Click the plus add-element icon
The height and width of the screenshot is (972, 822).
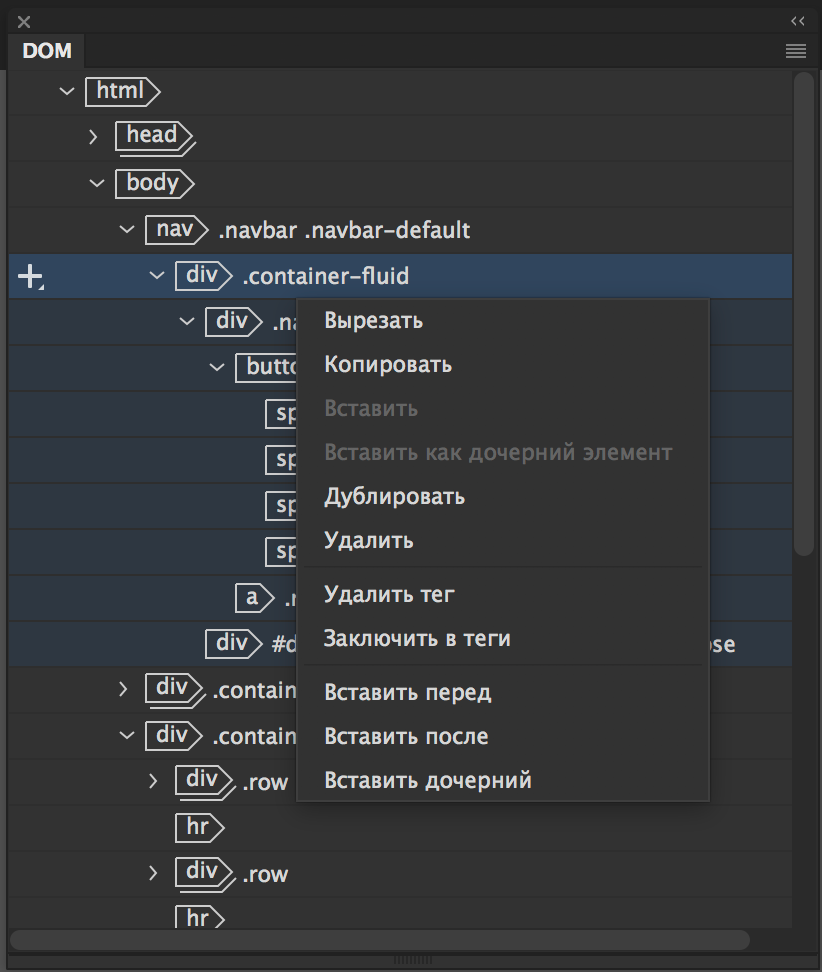pos(30,277)
